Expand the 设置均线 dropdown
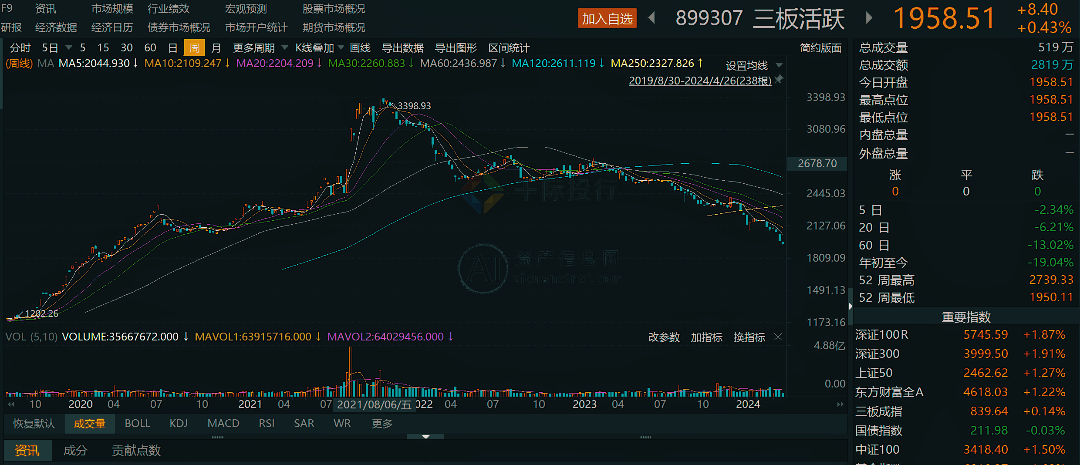Viewport: 1080px width, 465px height. point(778,65)
